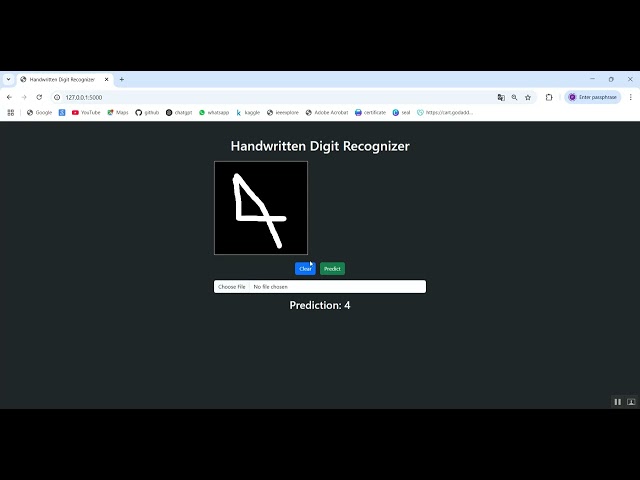Click the blue Clear button
Viewport: 640px width, 480px height.
[305, 269]
